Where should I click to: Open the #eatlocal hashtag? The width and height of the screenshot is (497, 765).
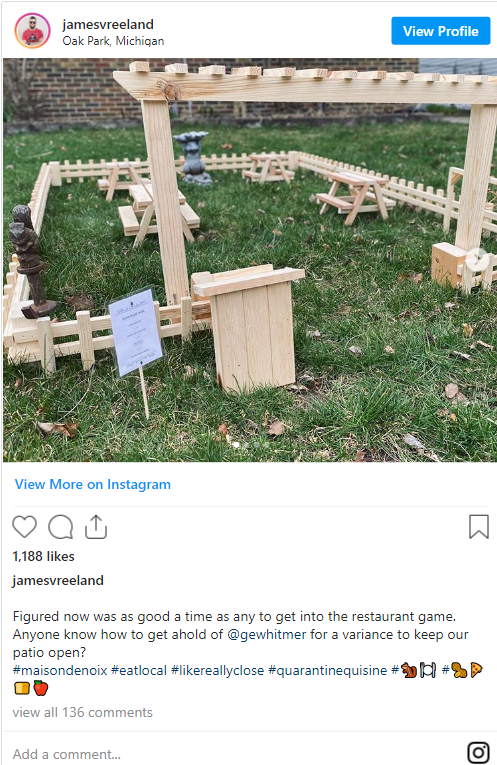coord(139,670)
